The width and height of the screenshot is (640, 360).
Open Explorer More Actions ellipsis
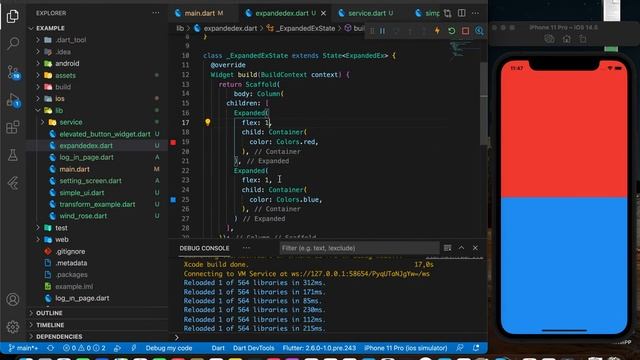[156, 13]
